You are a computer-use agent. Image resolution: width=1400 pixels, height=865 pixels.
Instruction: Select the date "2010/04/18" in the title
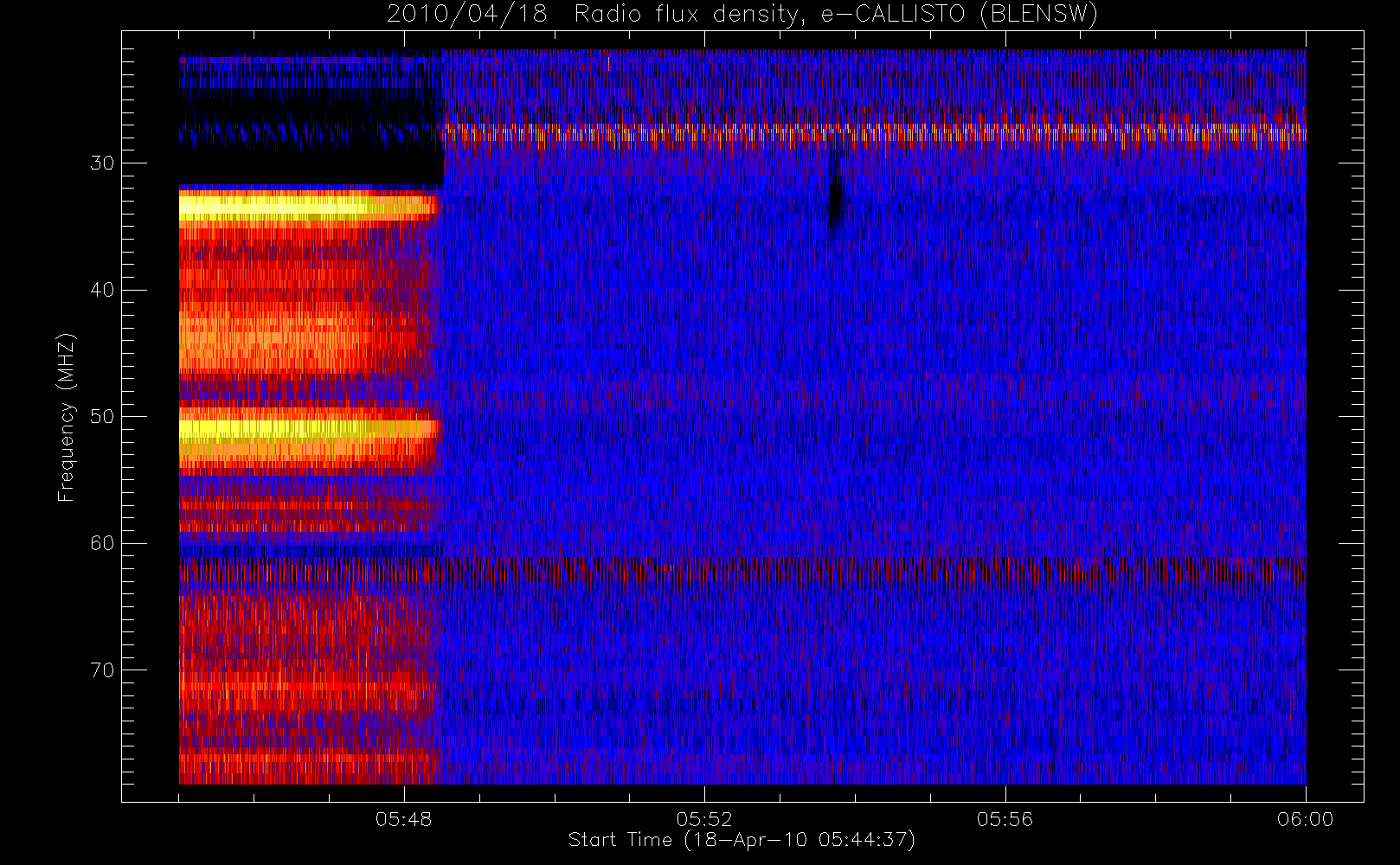tap(466, 15)
